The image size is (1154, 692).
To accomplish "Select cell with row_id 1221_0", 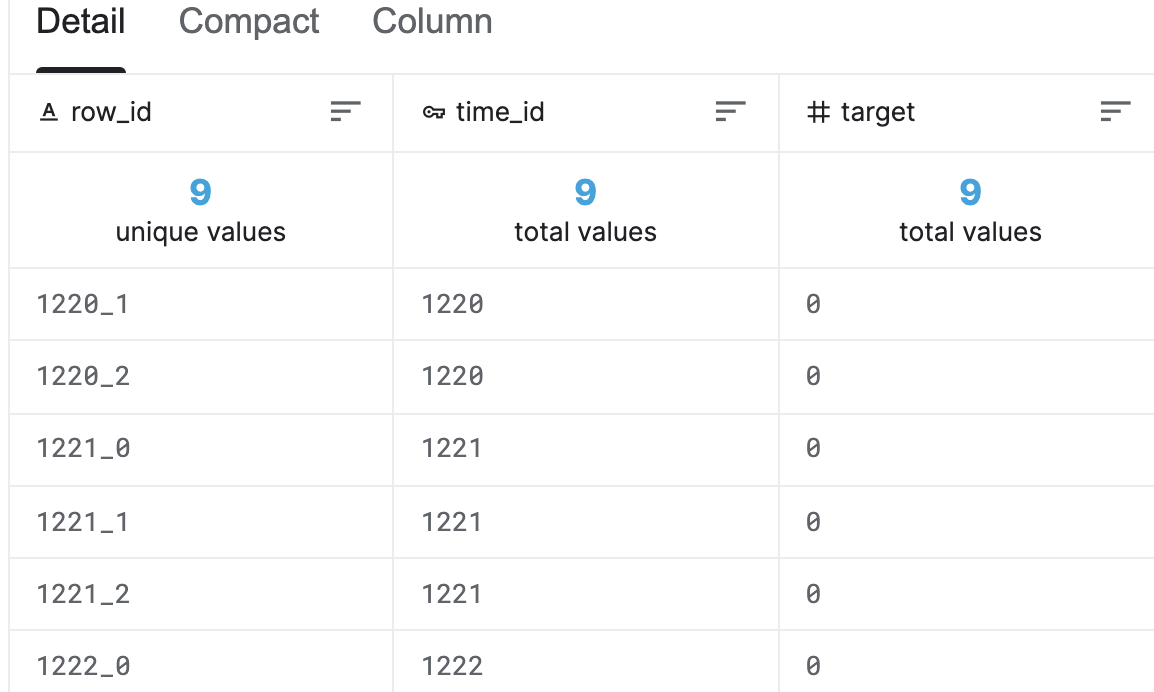I will (83, 449).
